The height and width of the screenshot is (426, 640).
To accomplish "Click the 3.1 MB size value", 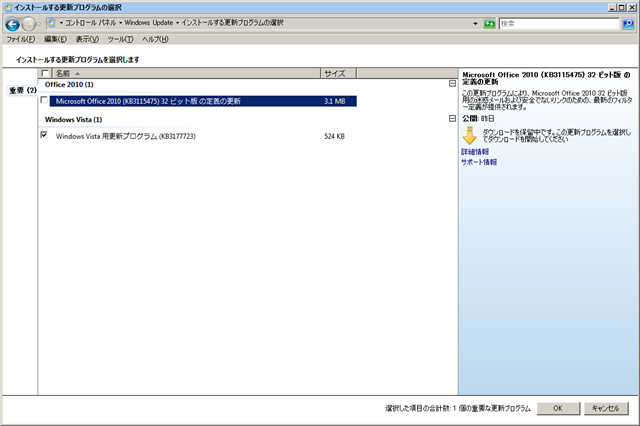I will pos(335,101).
